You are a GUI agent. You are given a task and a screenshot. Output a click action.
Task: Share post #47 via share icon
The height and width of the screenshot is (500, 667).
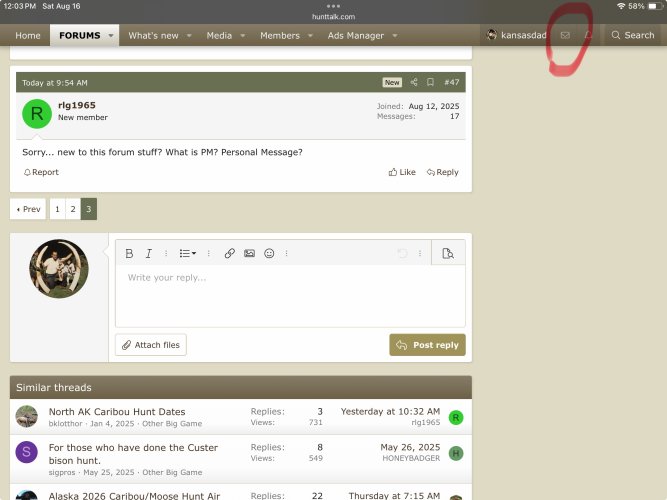pos(414,82)
